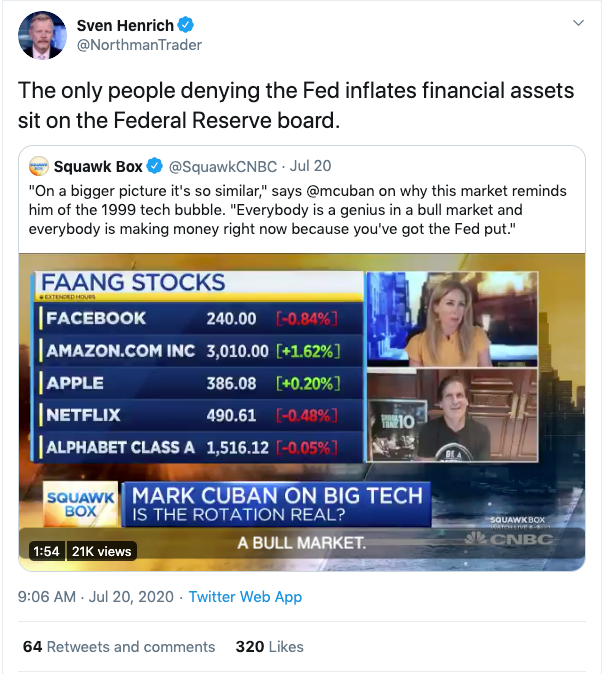Open the @SquawkCNBC handle

tap(223, 166)
